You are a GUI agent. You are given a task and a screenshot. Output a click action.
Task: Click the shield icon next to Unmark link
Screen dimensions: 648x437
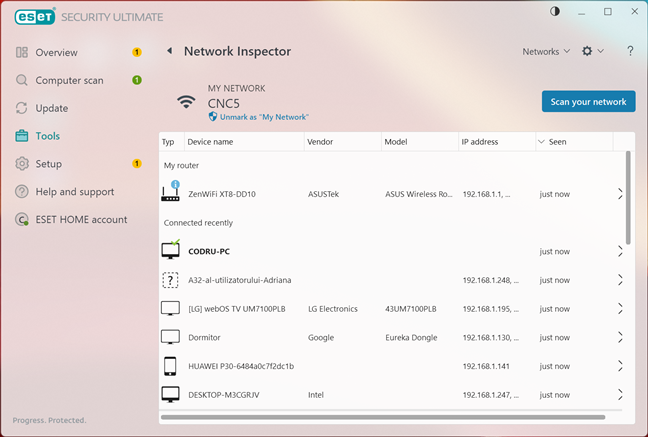coord(212,117)
